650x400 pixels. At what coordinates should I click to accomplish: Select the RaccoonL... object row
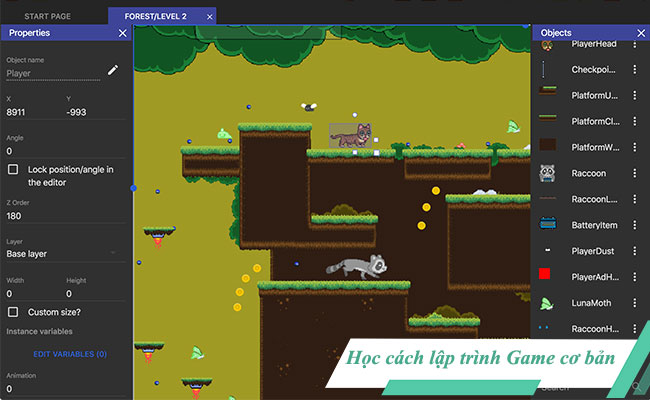591,199
